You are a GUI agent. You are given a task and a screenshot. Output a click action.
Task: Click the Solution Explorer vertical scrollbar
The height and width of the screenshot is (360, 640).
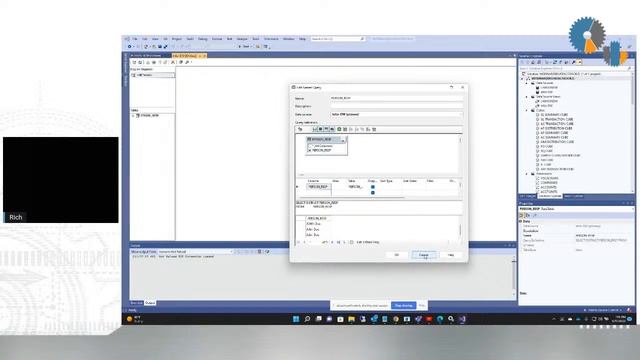(633, 133)
